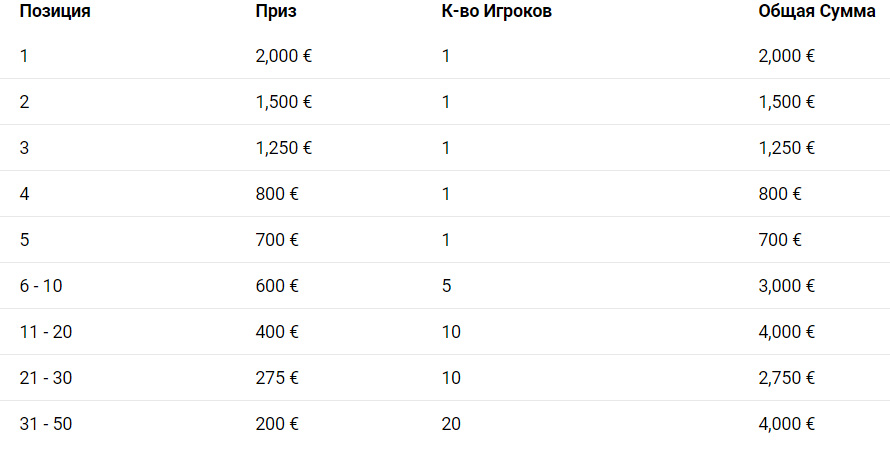Click the 600 € prize cell
Viewport: 890px width, 457px height.
(277, 286)
